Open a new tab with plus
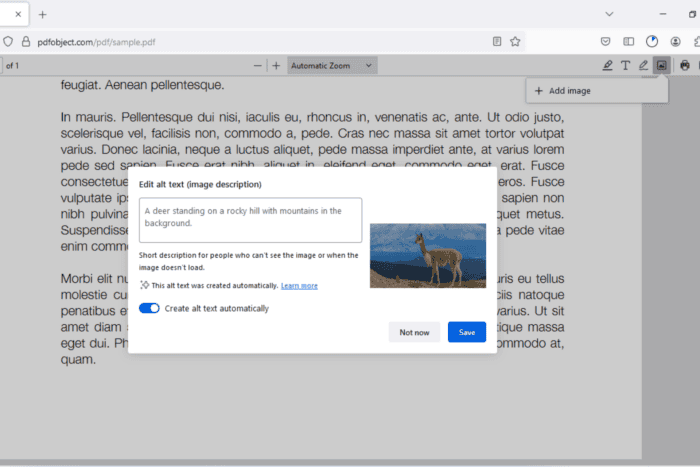Viewport: 700px width, 467px height. 42,15
